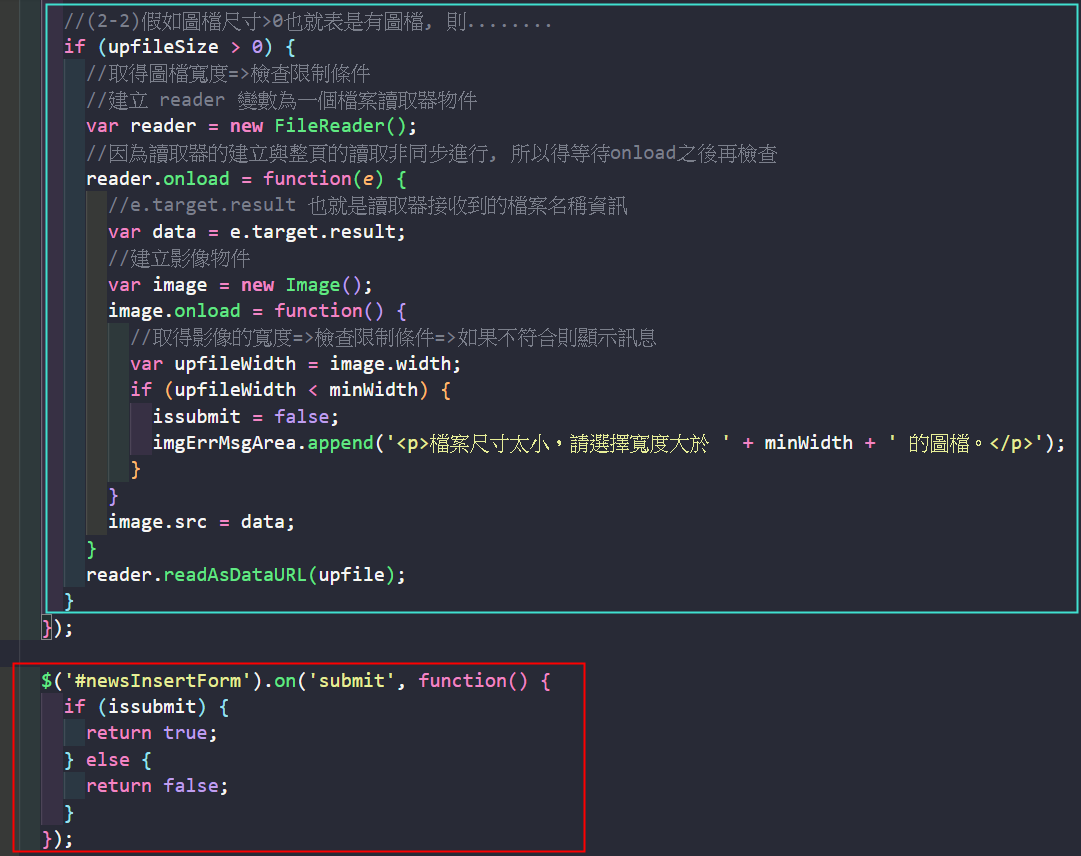Click the Image constructor in "new Image()"
Viewport: 1081px width, 856px height.
pyautogui.click(x=312, y=285)
